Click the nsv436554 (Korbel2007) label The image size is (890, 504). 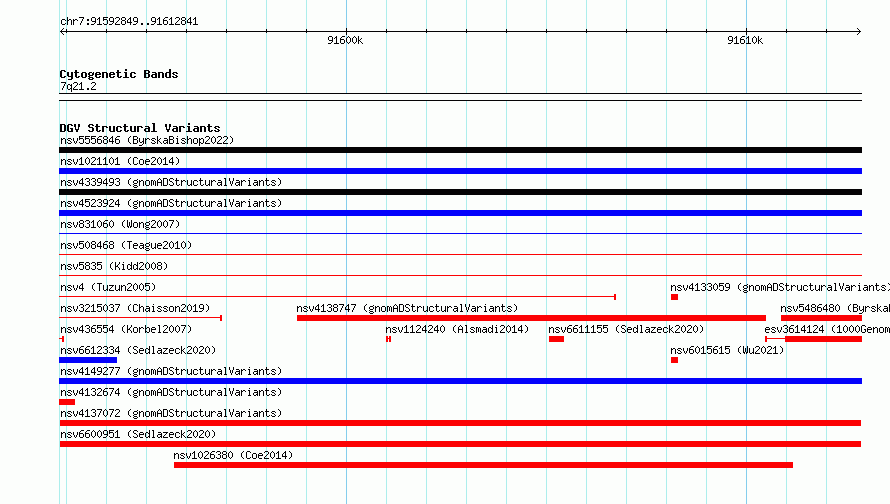pos(126,329)
